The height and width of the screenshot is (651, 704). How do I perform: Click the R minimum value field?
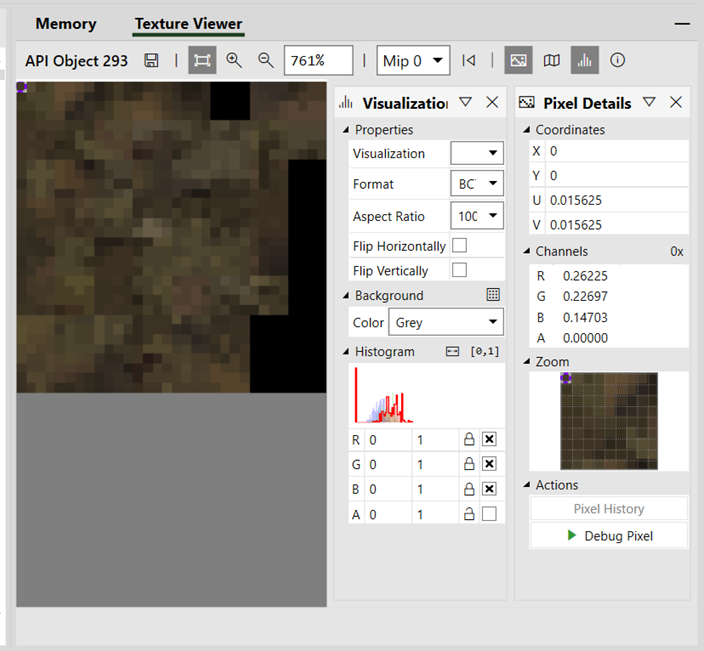click(x=389, y=440)
